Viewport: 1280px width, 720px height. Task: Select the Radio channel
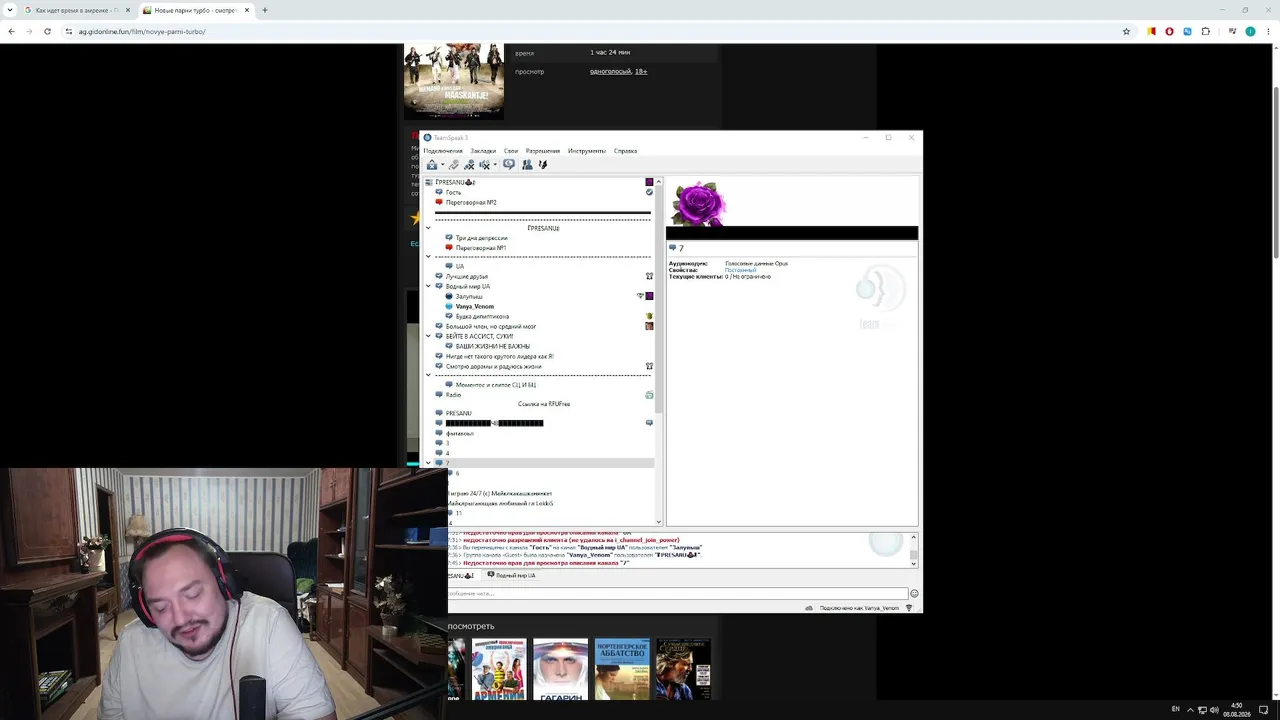coord(453,395)
